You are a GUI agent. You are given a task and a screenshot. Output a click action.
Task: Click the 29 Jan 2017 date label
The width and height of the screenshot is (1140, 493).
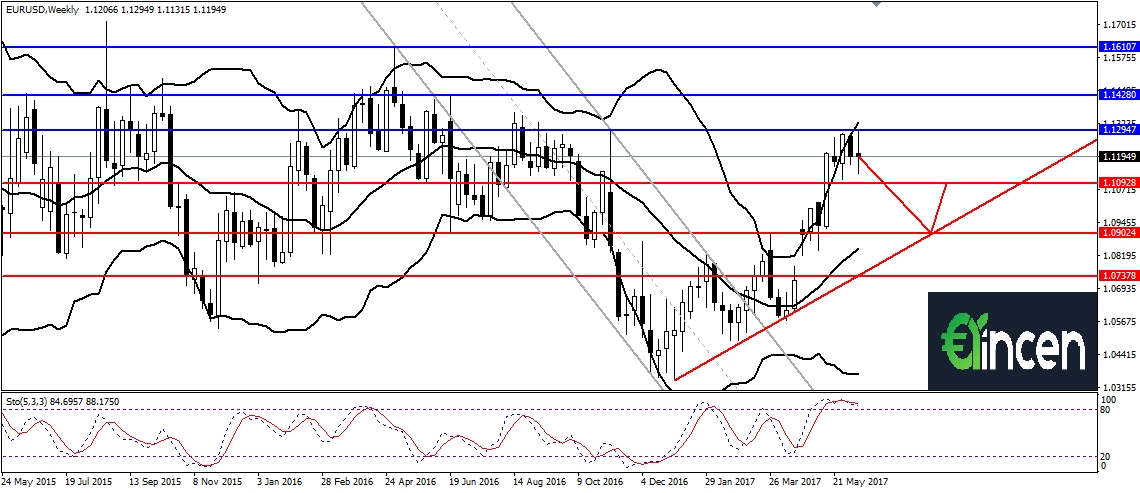(730, 481)
